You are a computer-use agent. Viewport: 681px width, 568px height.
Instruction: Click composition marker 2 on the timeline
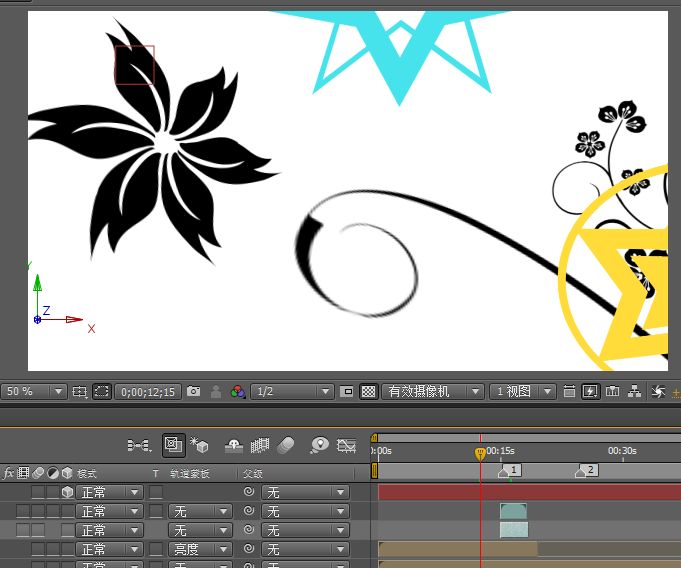point(587,471)
